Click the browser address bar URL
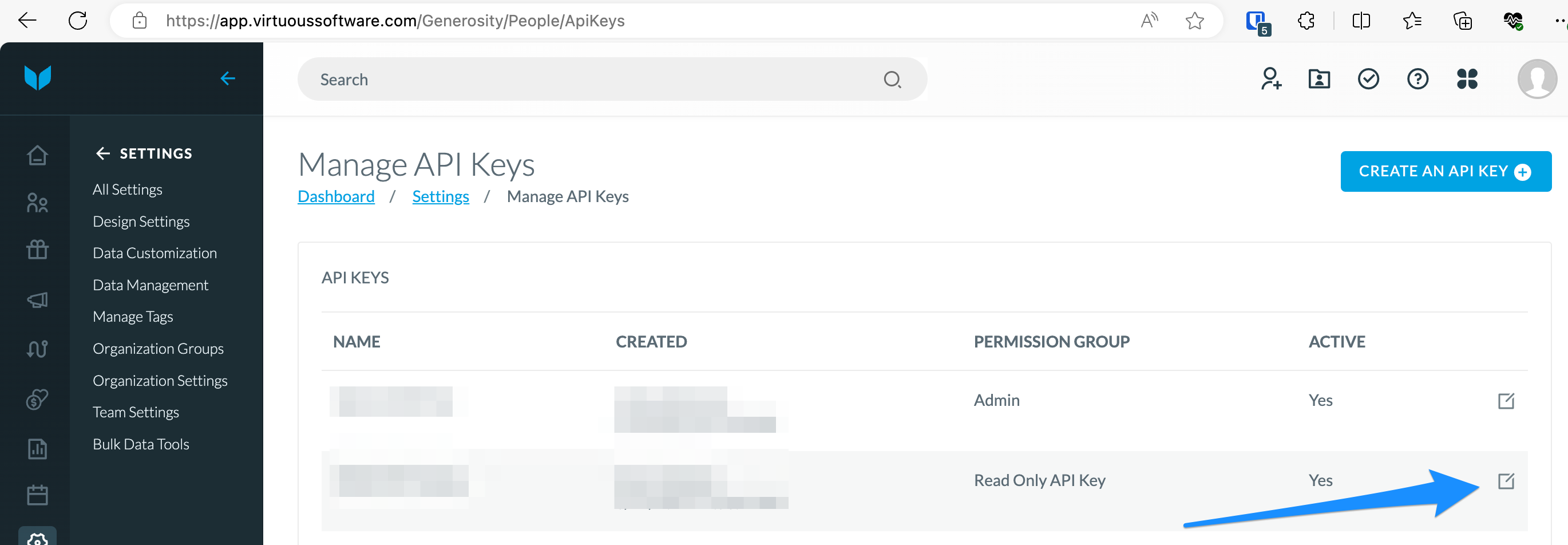The height and width of the screenshot is (545, 1568). [395, 21]
